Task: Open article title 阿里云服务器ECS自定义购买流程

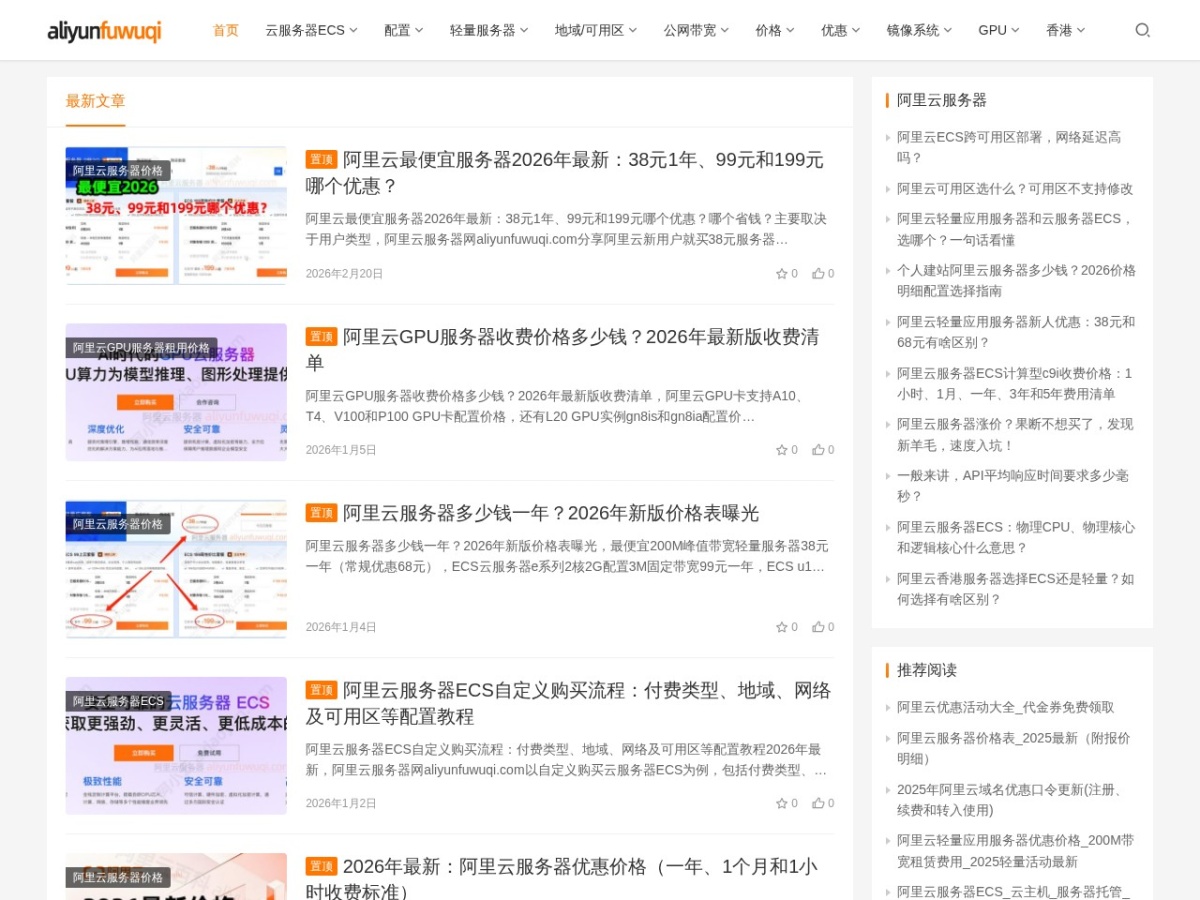Action: click(568, 703)
